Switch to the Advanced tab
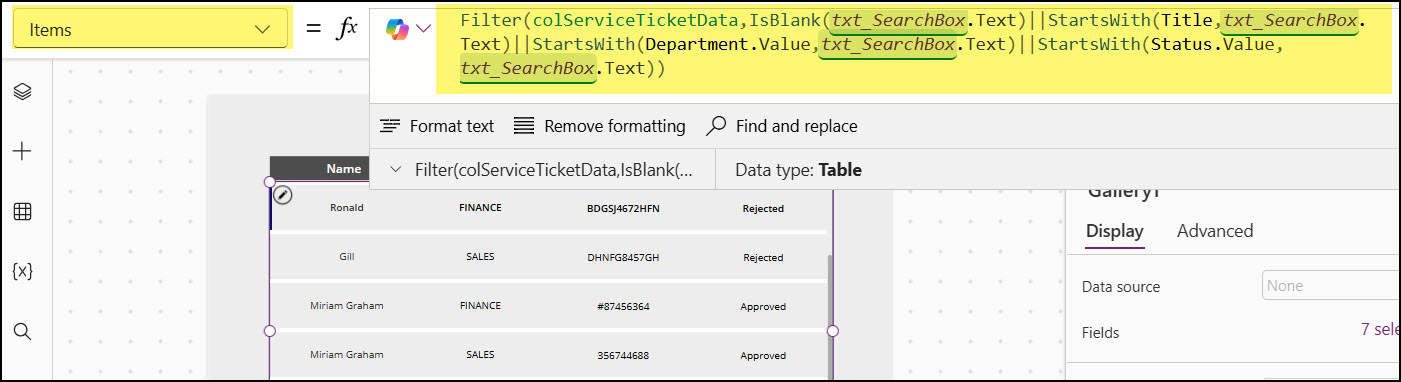1401x382 pixels. [1215, 231]
